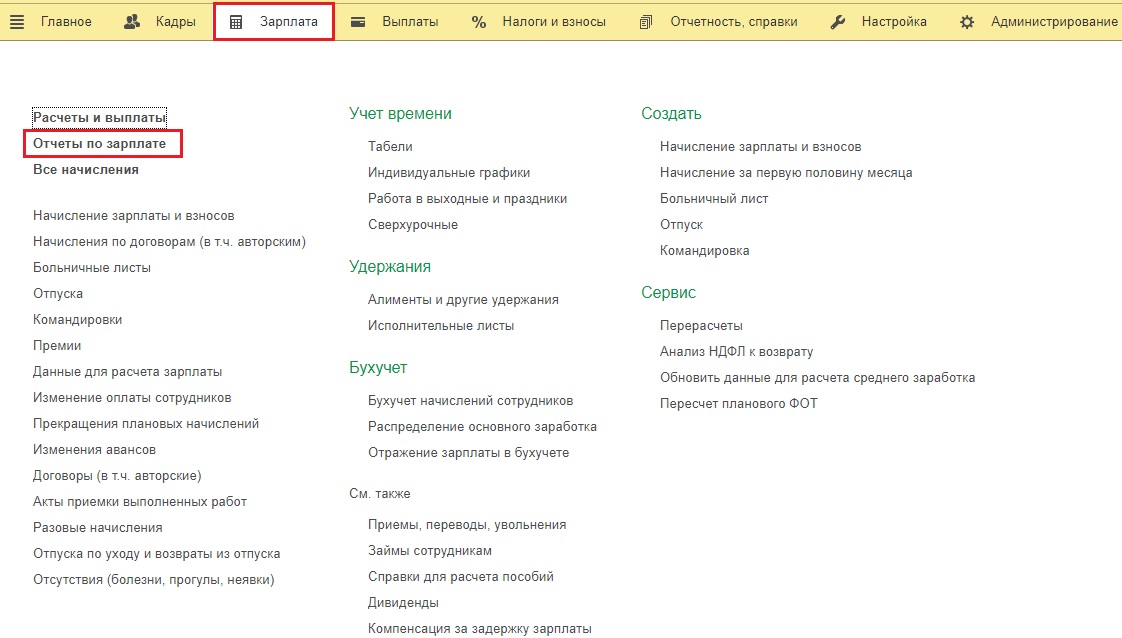Open Договоры (в т.ч. авторские)
The width and height of the screenshot is (1122, 638).
coord(117,476)
